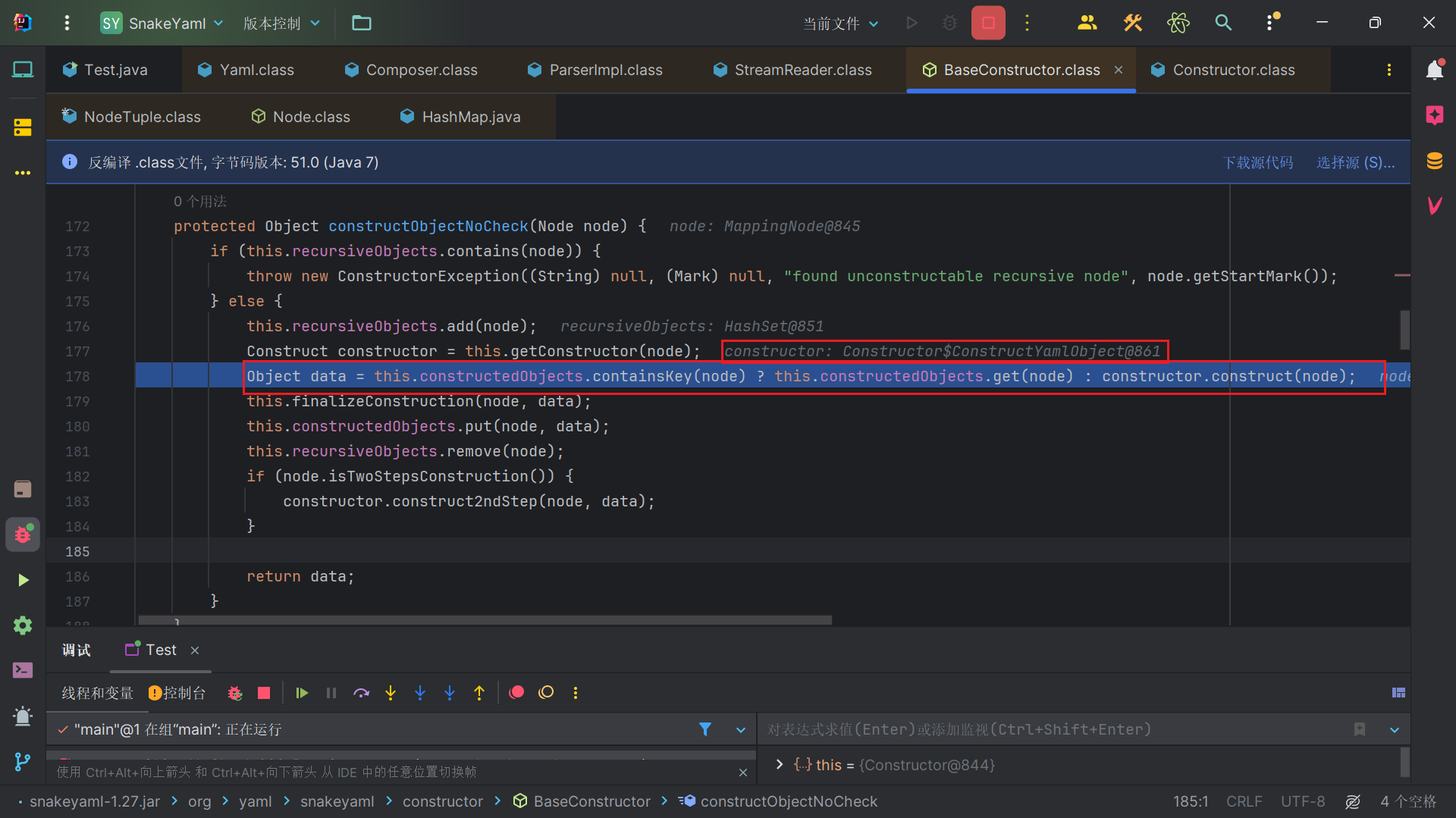Open debug toolbar more-actions dots
This screenshot has height=818, width=1456.
(576, 693)
